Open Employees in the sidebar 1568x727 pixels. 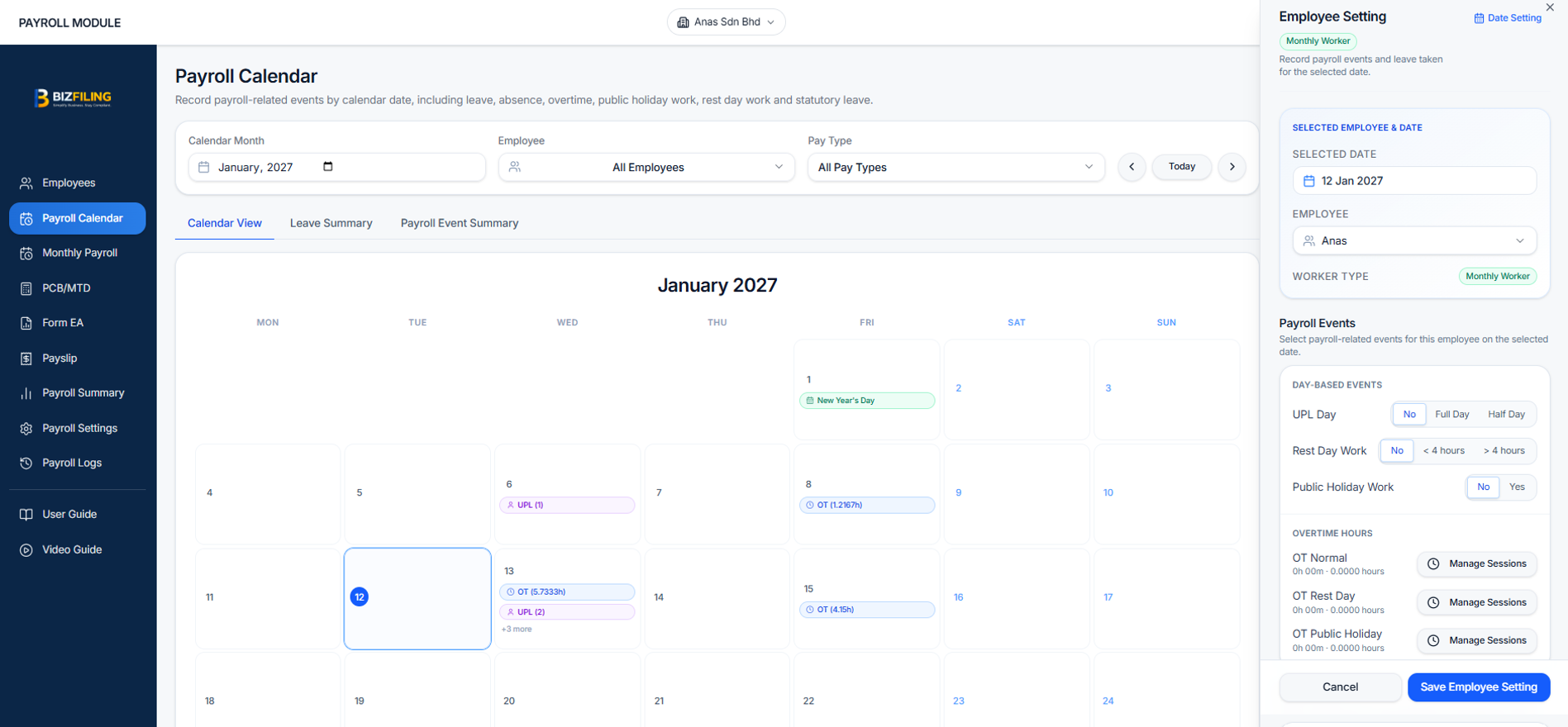click(77, 183)
